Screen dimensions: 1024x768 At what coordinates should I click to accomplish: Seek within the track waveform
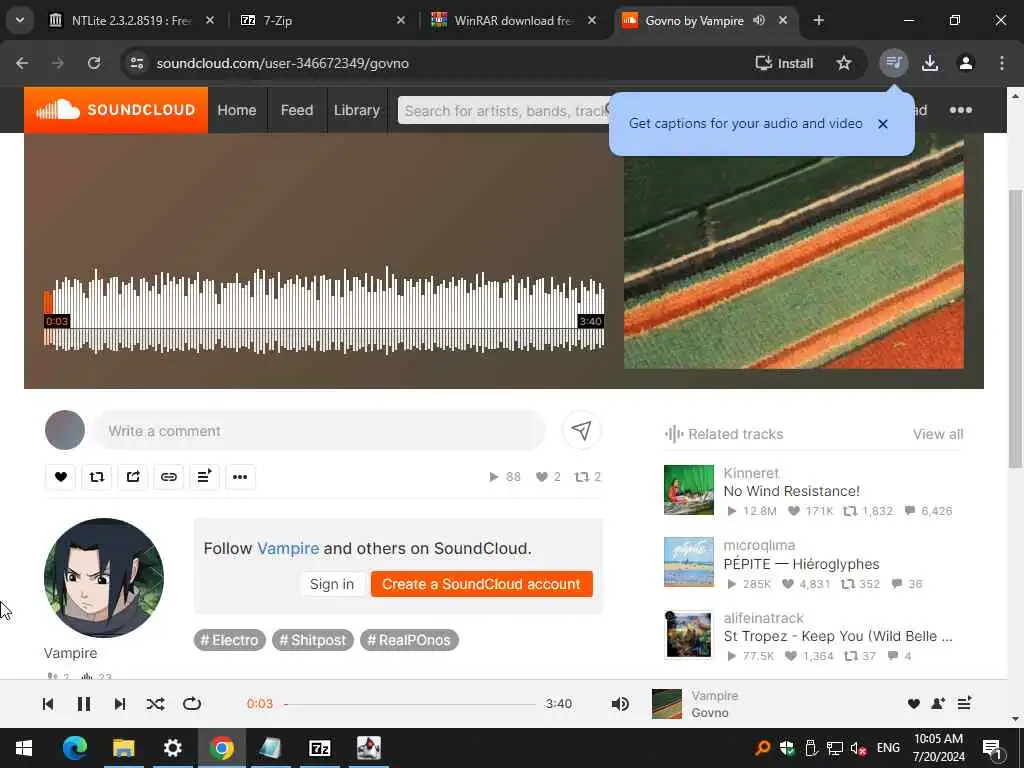[324, 310]
